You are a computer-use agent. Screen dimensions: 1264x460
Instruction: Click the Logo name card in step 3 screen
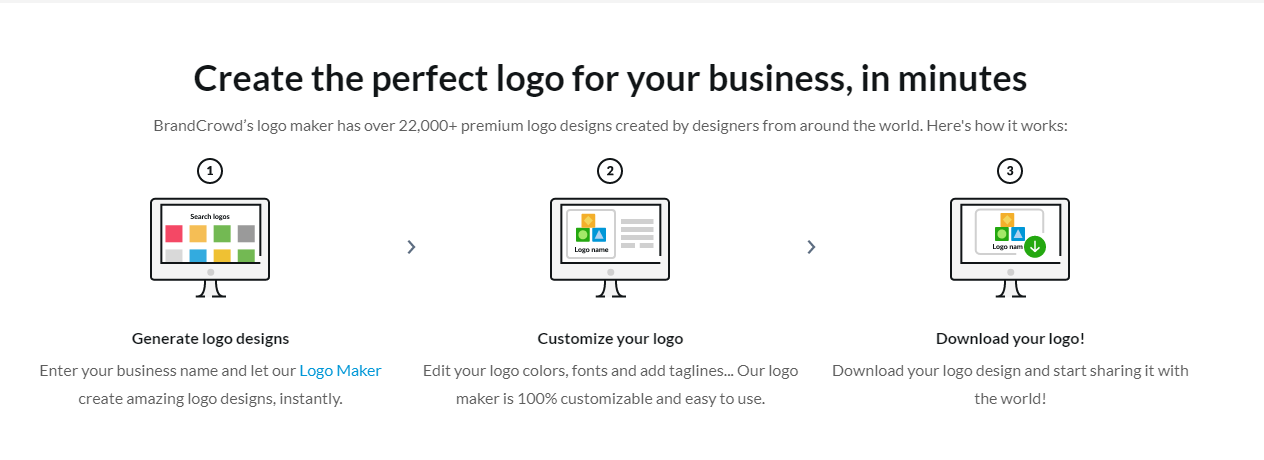(1009, 231)
